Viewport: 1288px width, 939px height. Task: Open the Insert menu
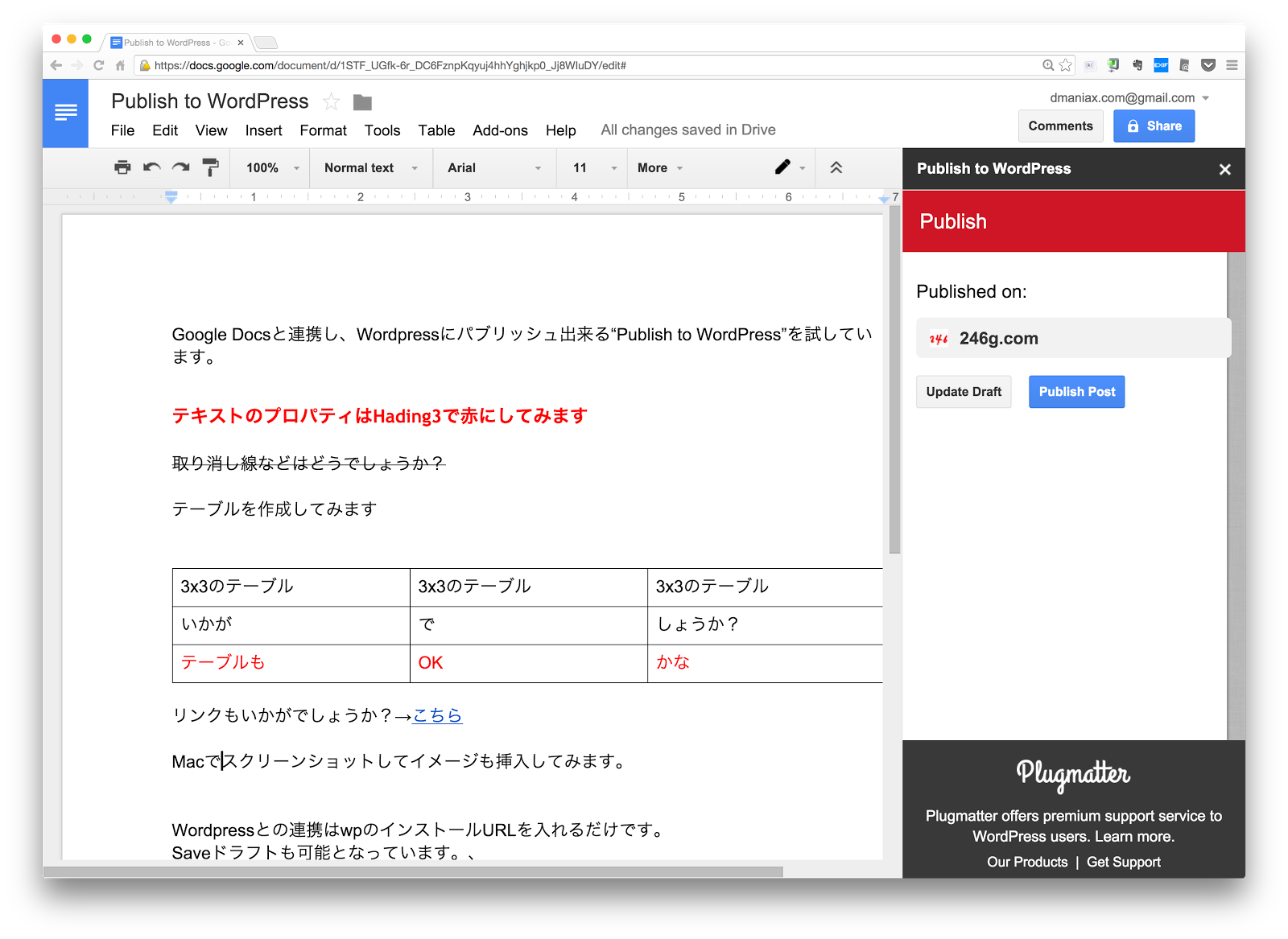pyautogui.click(x=263, y=130)
